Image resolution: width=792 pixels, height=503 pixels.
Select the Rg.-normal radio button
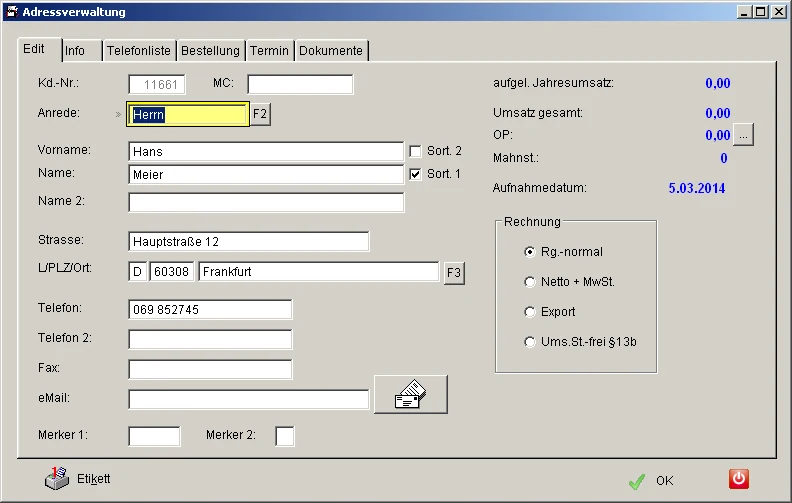click(529, 252)
